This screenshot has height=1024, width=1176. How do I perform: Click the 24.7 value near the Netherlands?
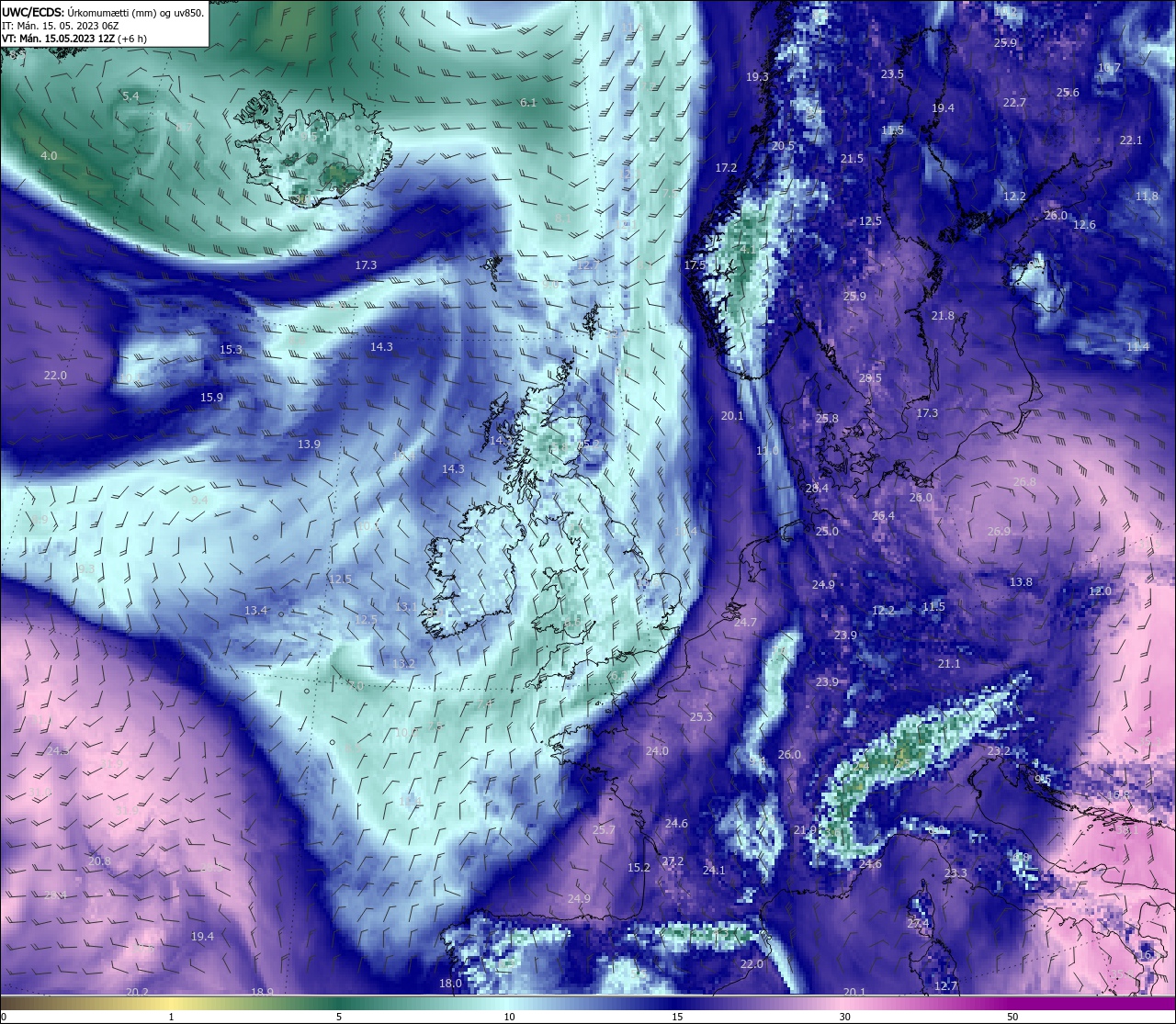(x=745, y=623)
